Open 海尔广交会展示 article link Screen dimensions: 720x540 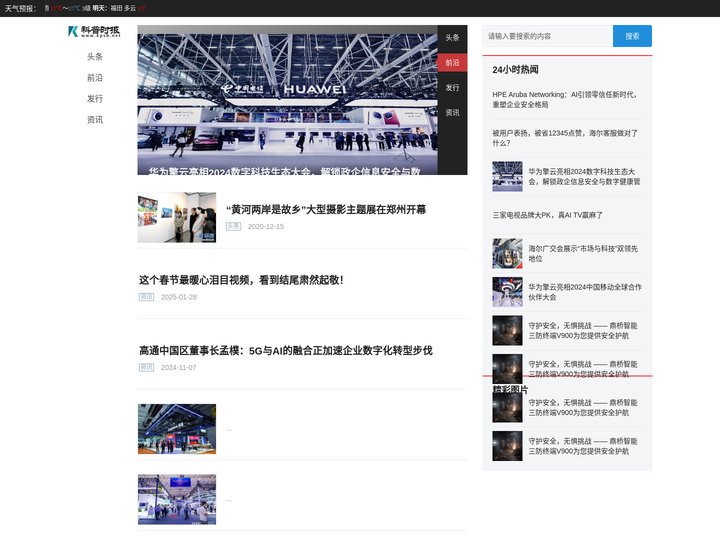click(x=583, y=253)
